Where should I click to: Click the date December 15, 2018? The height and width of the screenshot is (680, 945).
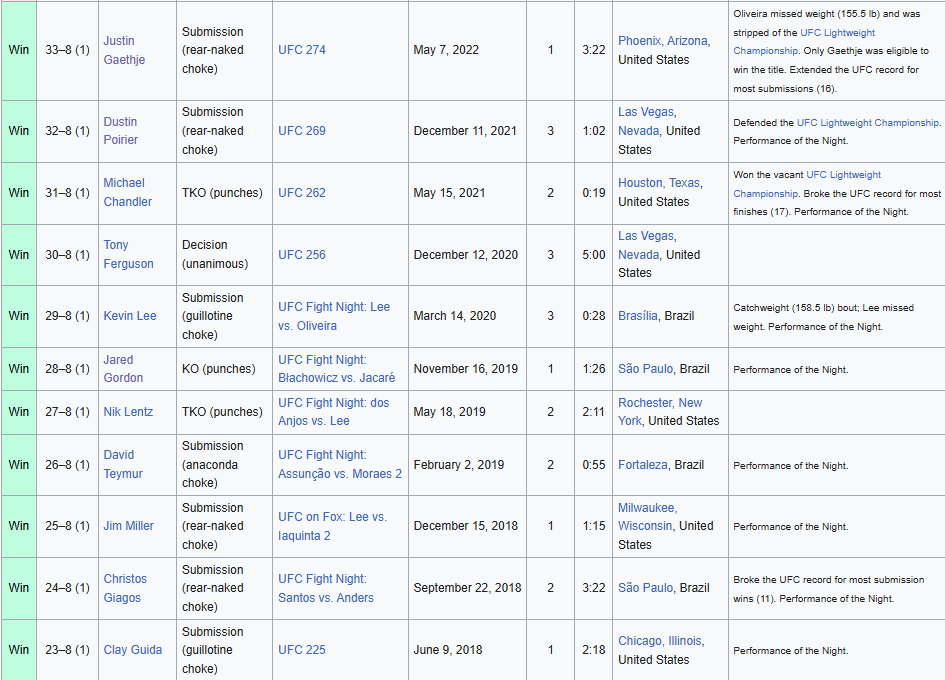tap(465, 526)
